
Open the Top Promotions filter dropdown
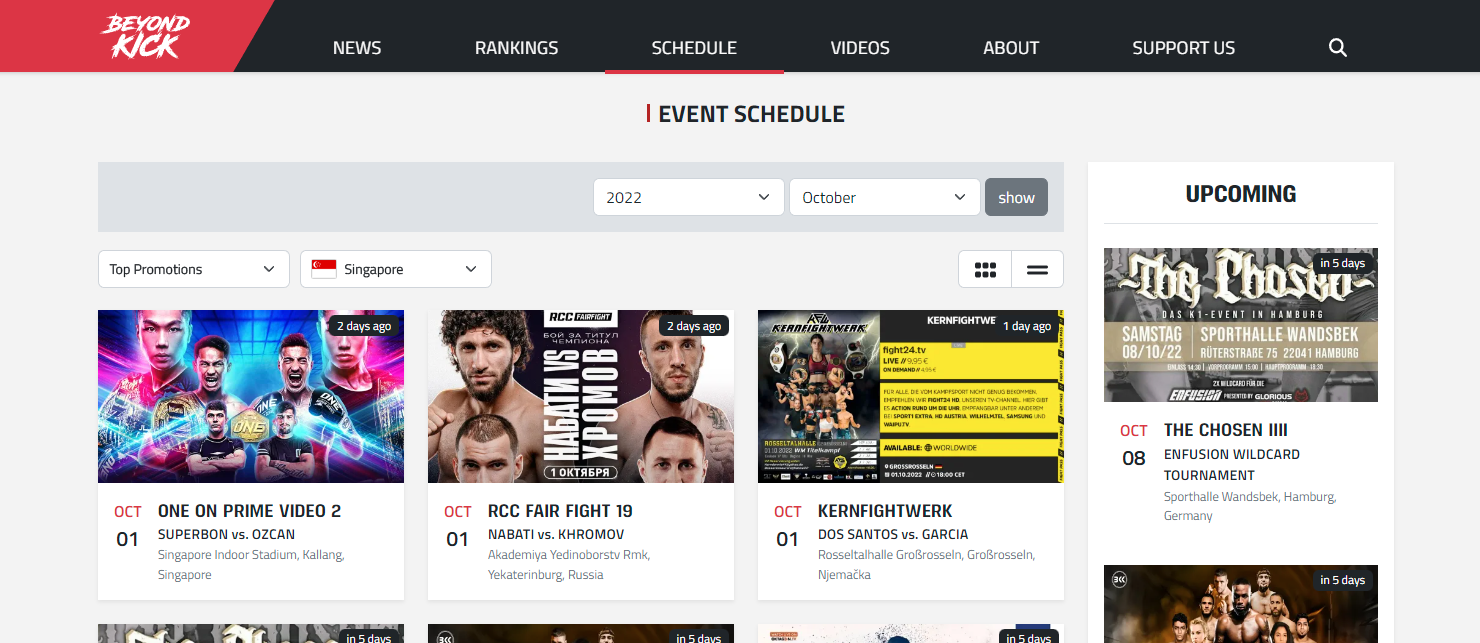click(194, 269)
